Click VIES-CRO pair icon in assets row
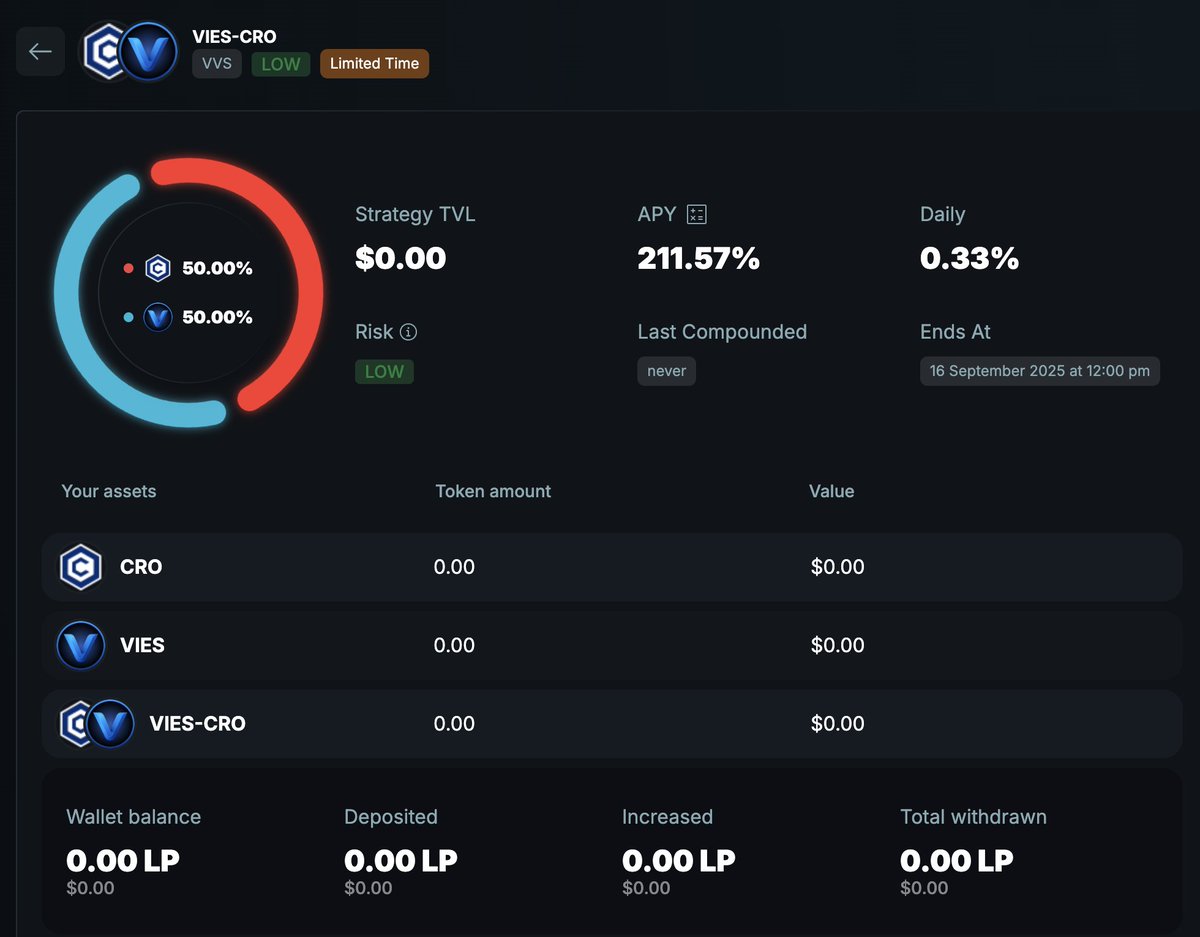The width and height of the screenshot is (1200, 937). coord(97,724)
